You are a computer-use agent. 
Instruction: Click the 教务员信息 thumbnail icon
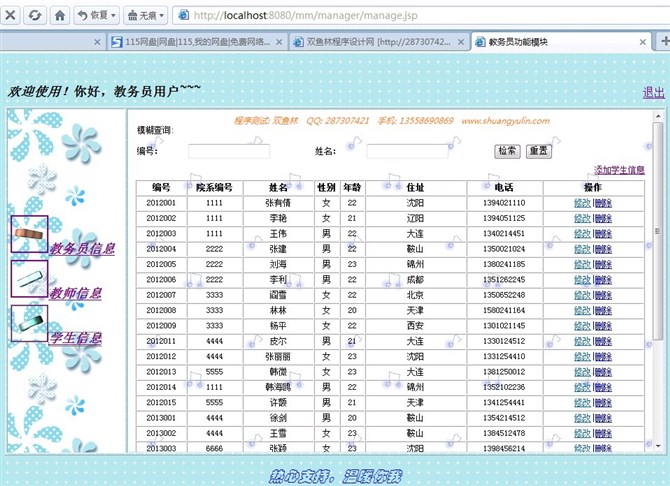(x=29, y=234)
